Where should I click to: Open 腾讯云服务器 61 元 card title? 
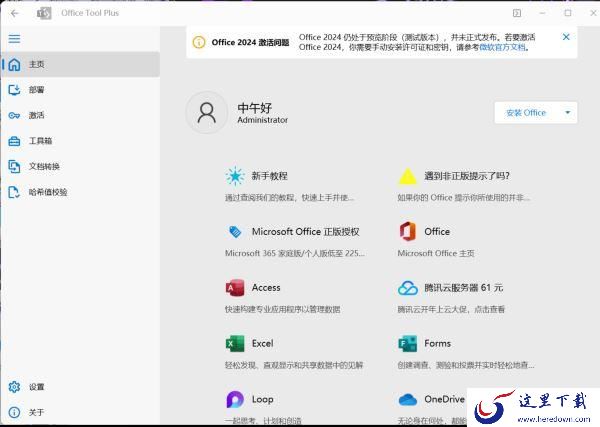click(x=464, y=288)
